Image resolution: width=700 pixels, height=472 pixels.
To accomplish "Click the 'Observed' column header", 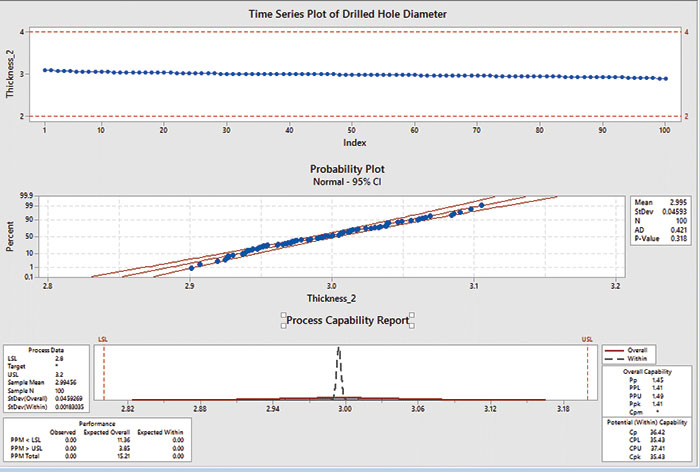I will click(x=63, y=432).
